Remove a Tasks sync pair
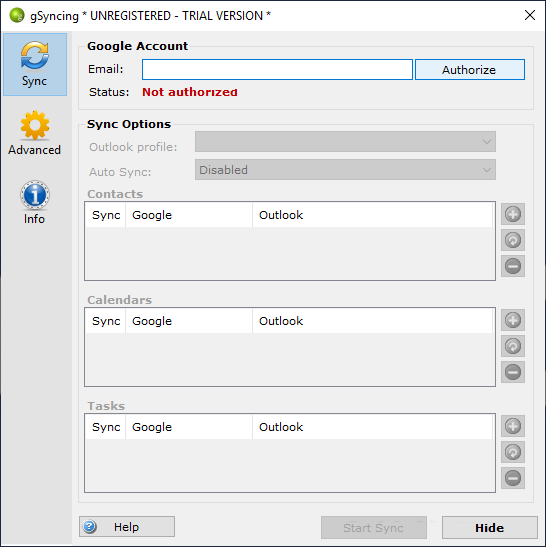546x547 pixels. pyautogui.click(x=513, y=478)
